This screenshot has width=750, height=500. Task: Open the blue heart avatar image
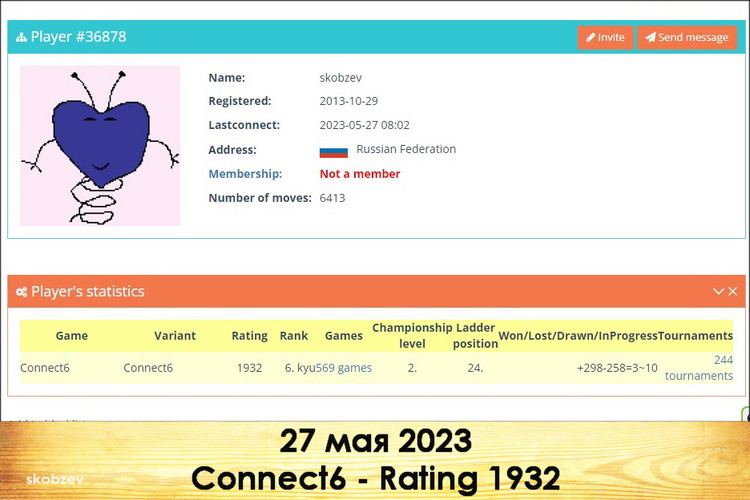tap(100, 145)
